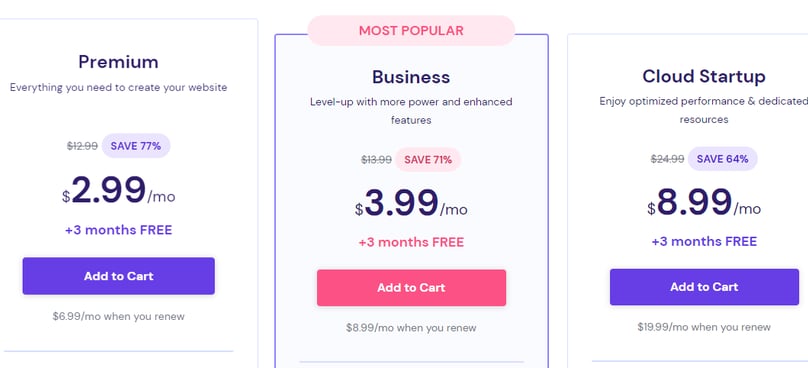This screenshot has width=808, height=368.
Task: Click the SAVE 71% badge
Action: click(428, 160)
